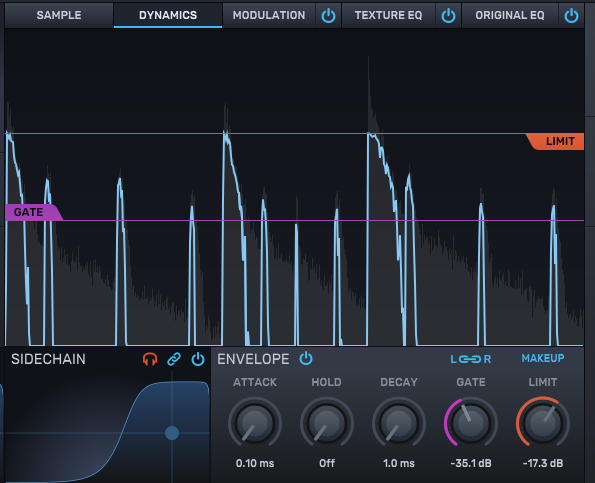This screenshot has height=483, width=595.
Task: Toggle the Envelope power icon
Action: point(306,359)
